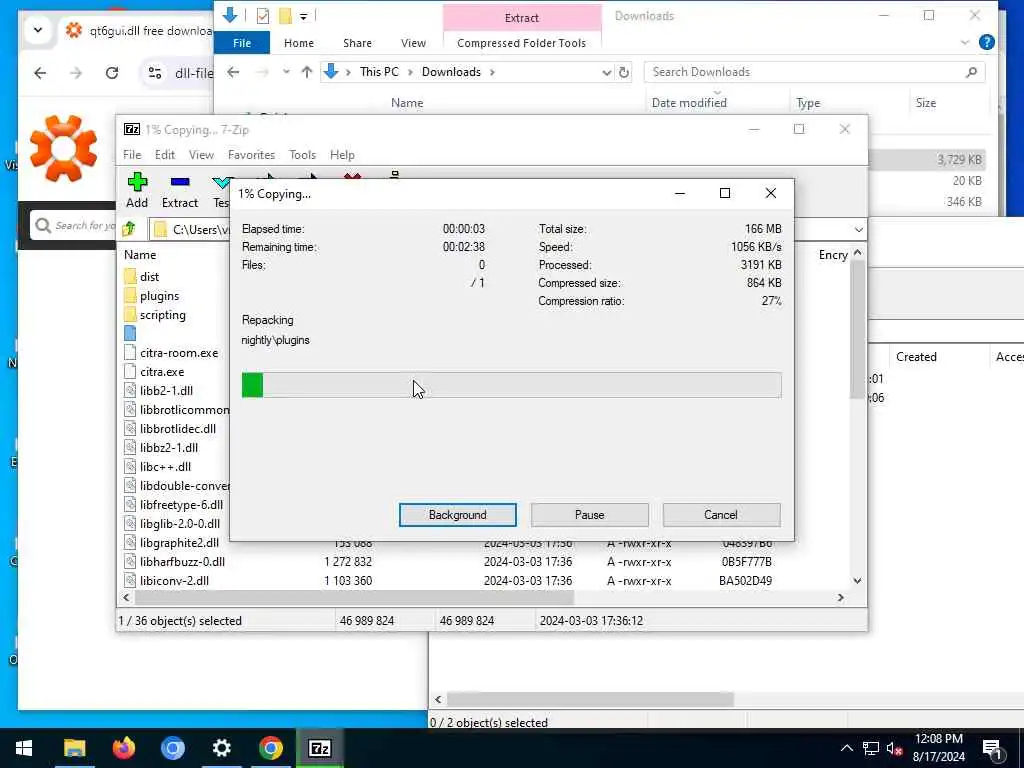Screen dimensions: 1024x768
Task: Open the Help menu in 7-Zip
Action: [x=342, y=155]
